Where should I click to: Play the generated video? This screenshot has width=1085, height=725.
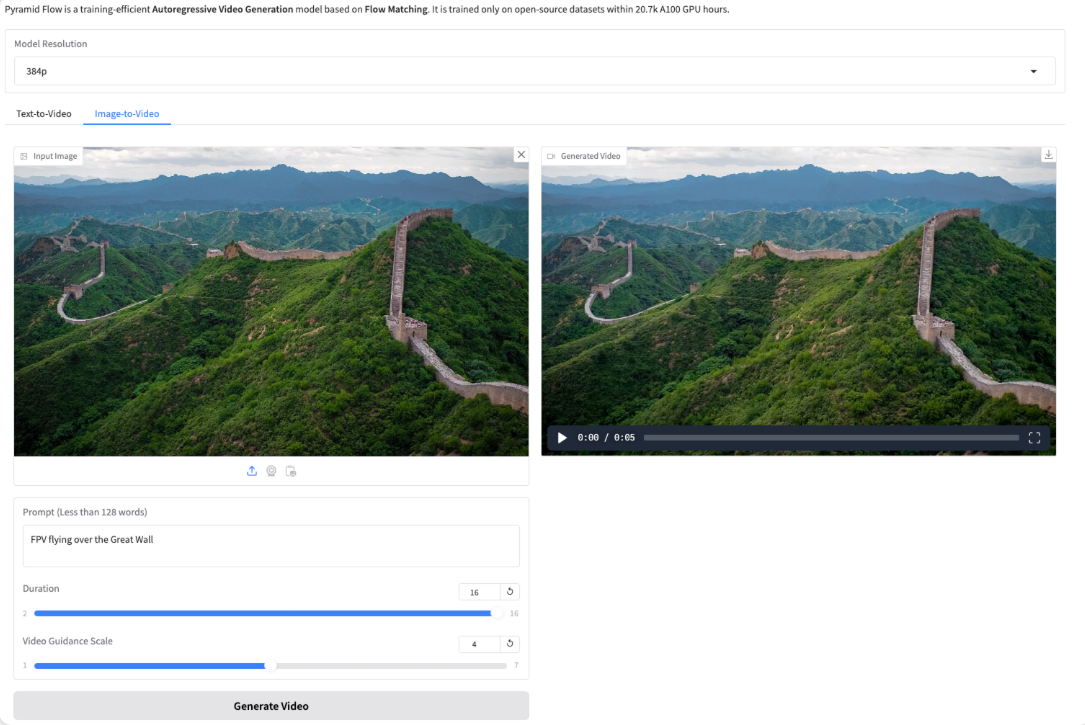click(x=562, y=438)
